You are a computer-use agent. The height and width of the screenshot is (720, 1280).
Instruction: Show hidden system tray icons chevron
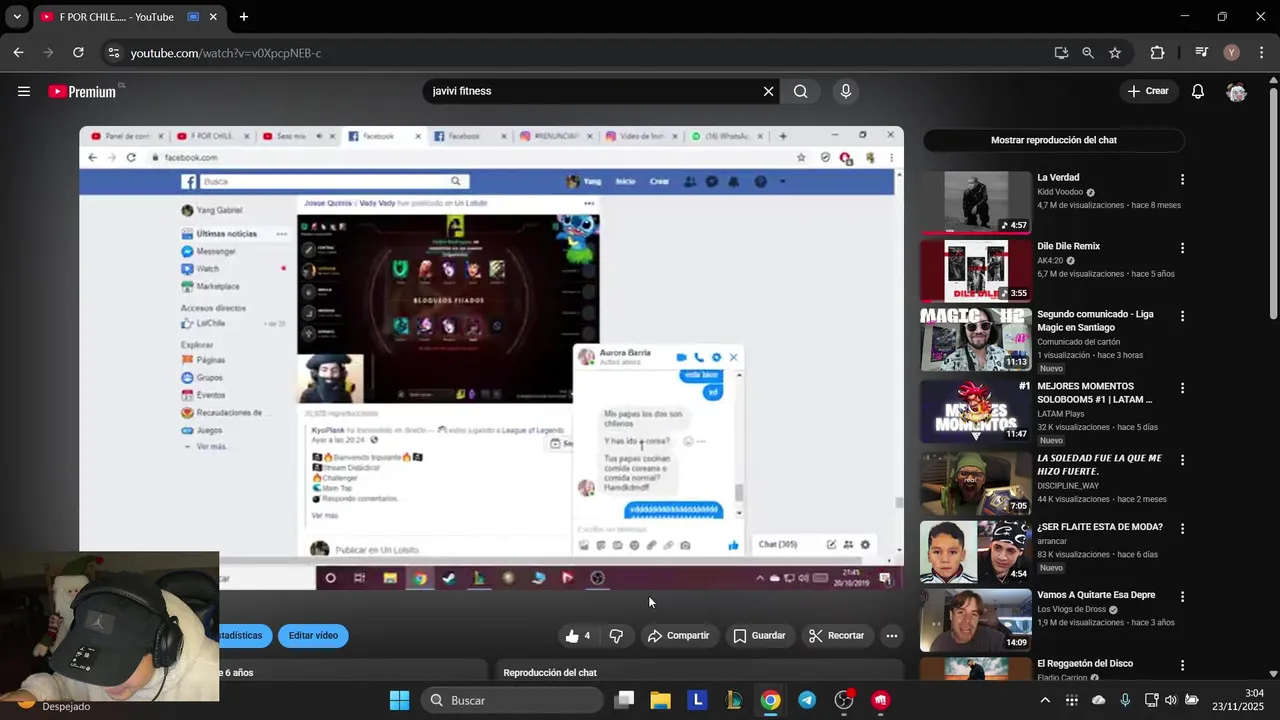[x=1045, y=700]
